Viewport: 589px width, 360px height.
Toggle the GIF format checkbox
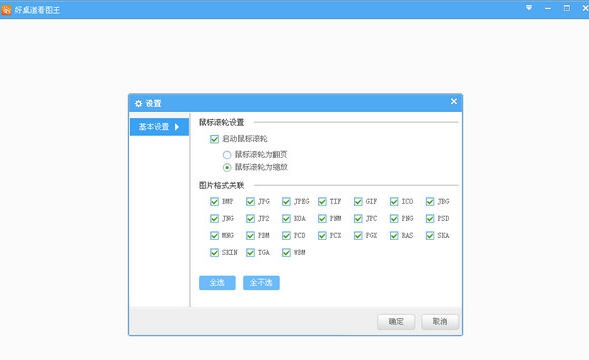[358, 202]
